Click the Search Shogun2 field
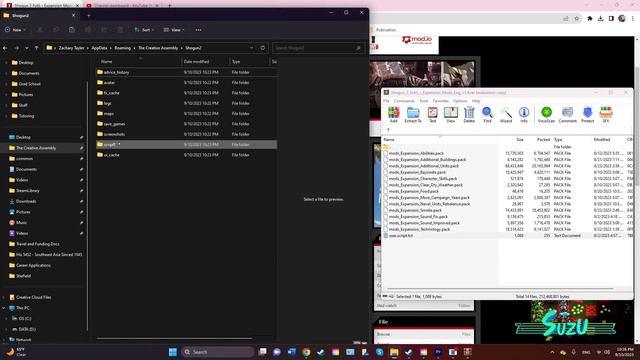This screenshot has height=360, width=640. (x=318, y=48)
